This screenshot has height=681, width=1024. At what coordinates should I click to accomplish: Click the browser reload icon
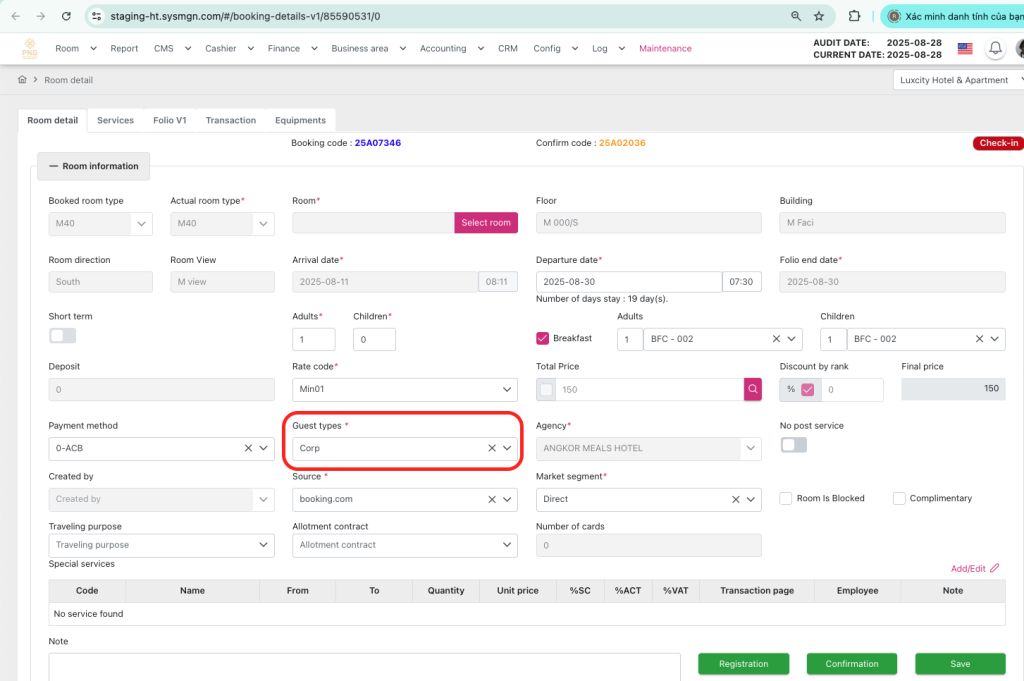(66, 16)
